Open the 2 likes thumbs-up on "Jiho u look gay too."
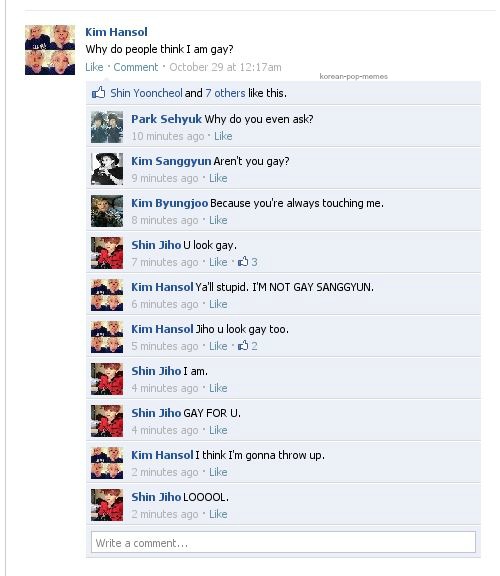This screenshot has height=576, width=500. click(x=248, y=346)
